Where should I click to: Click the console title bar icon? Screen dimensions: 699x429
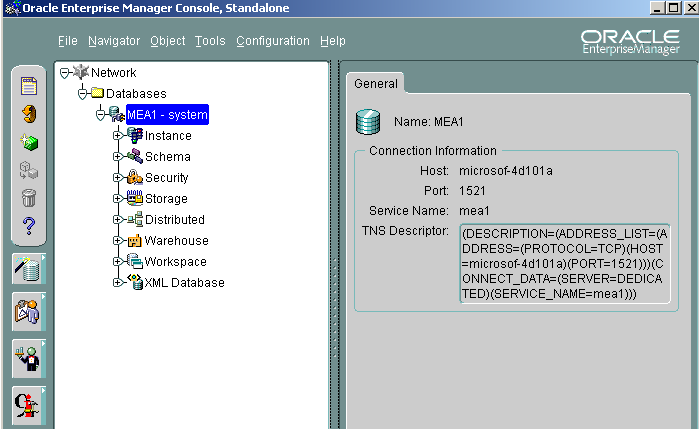(x=12, y=8)
